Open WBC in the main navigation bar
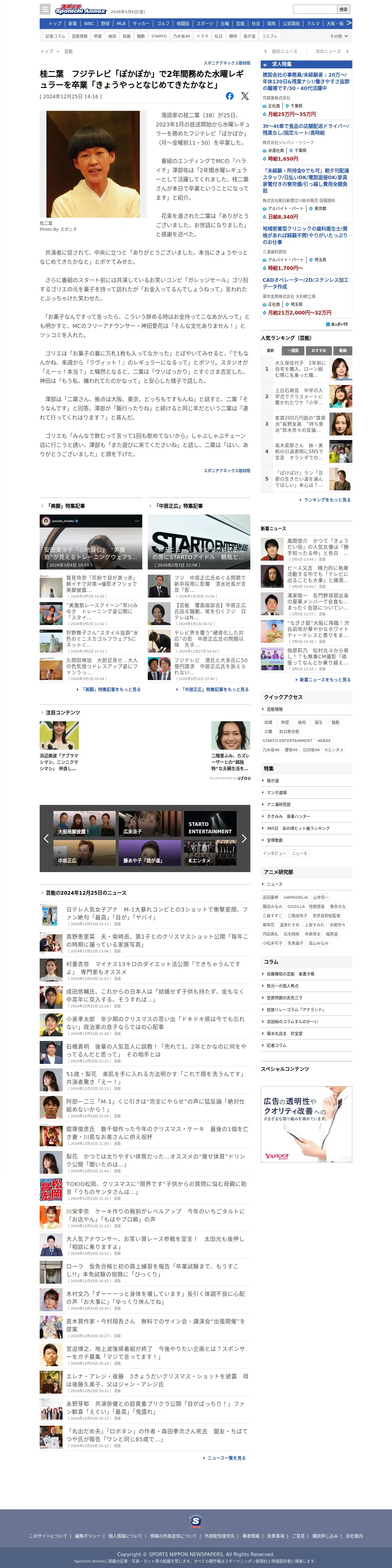The height and width of the screenshot is (1568, 392). (x=89, y=24)
